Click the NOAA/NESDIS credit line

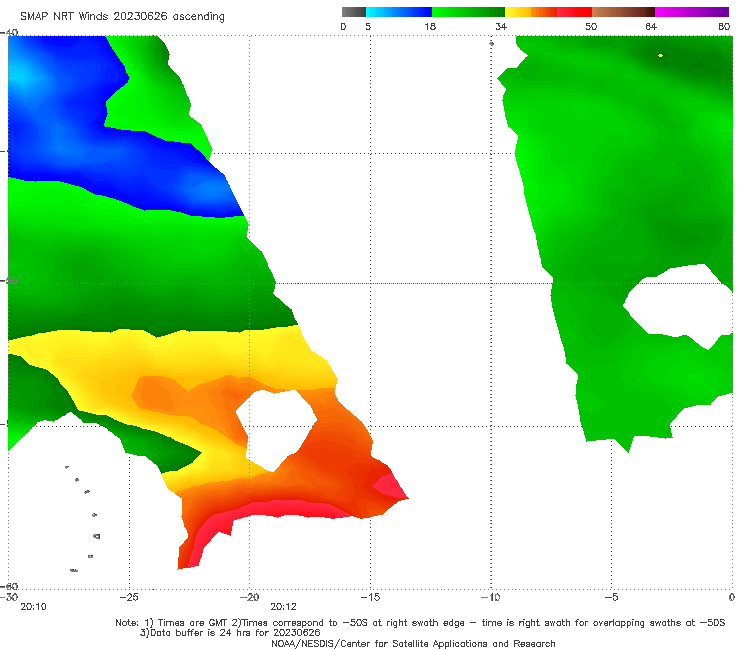[413, 643]
